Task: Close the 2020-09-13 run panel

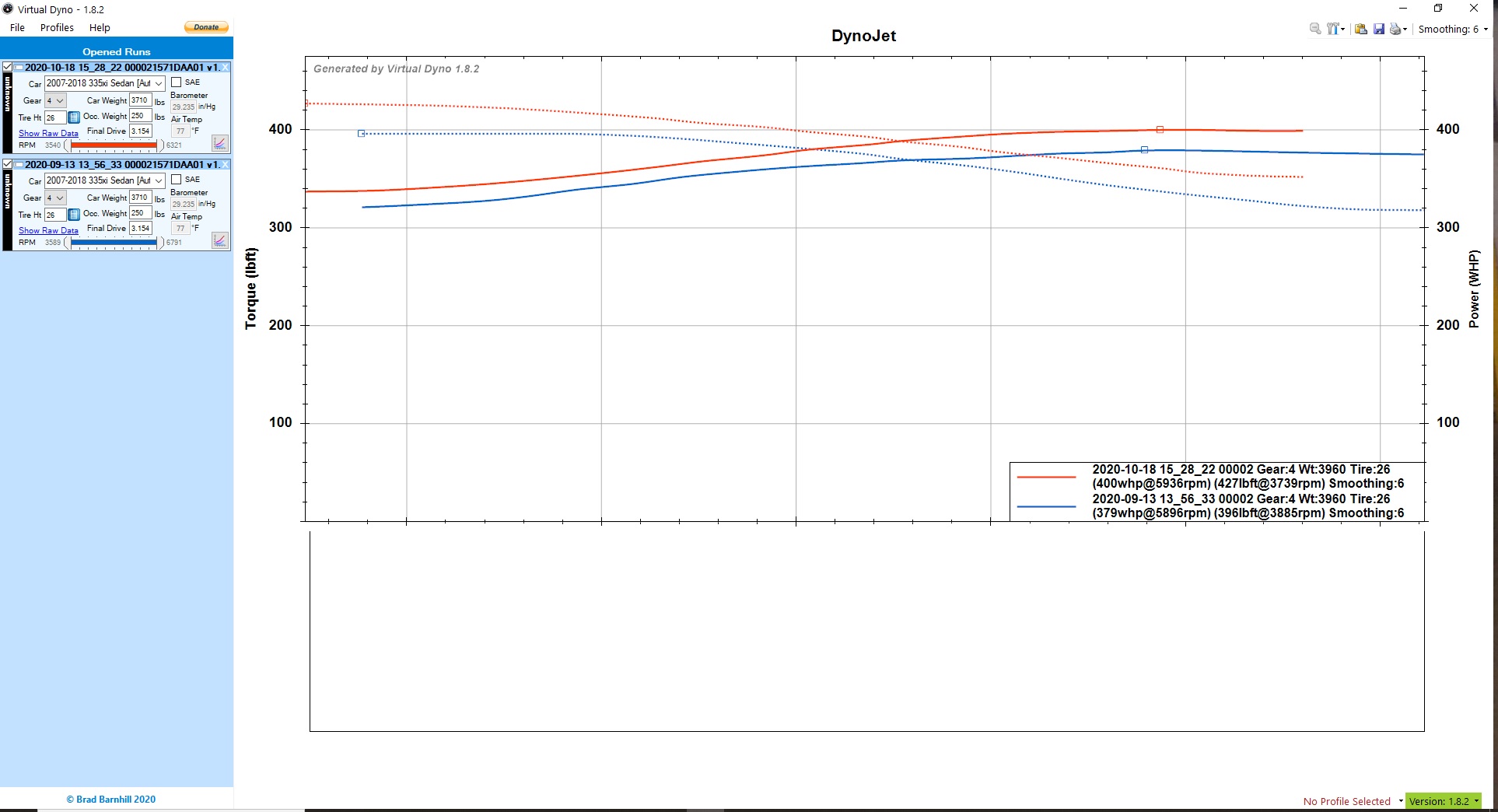Action: pos(226,164)
